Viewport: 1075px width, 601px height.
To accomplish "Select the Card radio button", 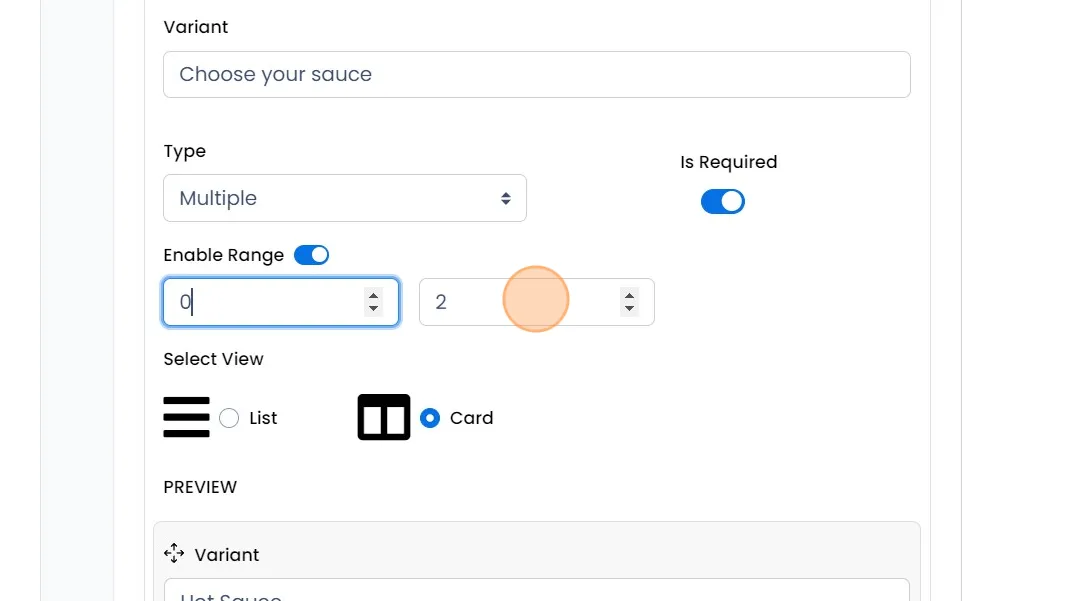I will pyautogui.click(x=430, y=418).
